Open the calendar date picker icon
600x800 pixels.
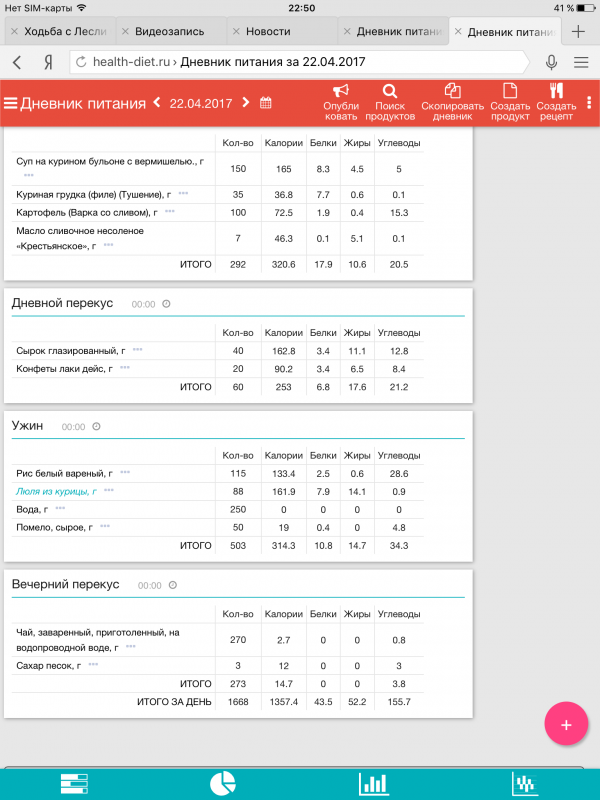[266, 103]
